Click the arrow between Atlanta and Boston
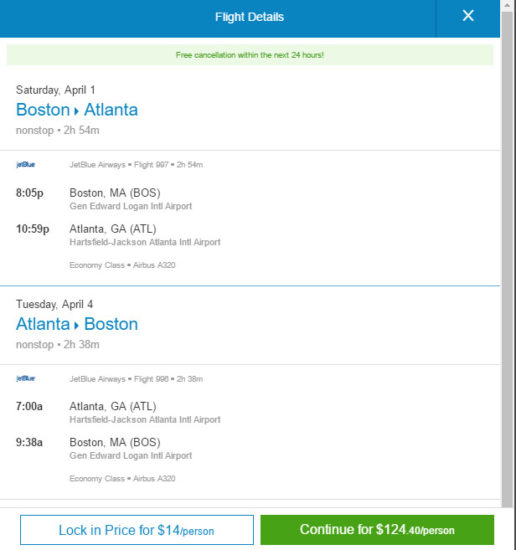Viewport: 516px width, 550px height. [76, 326]
